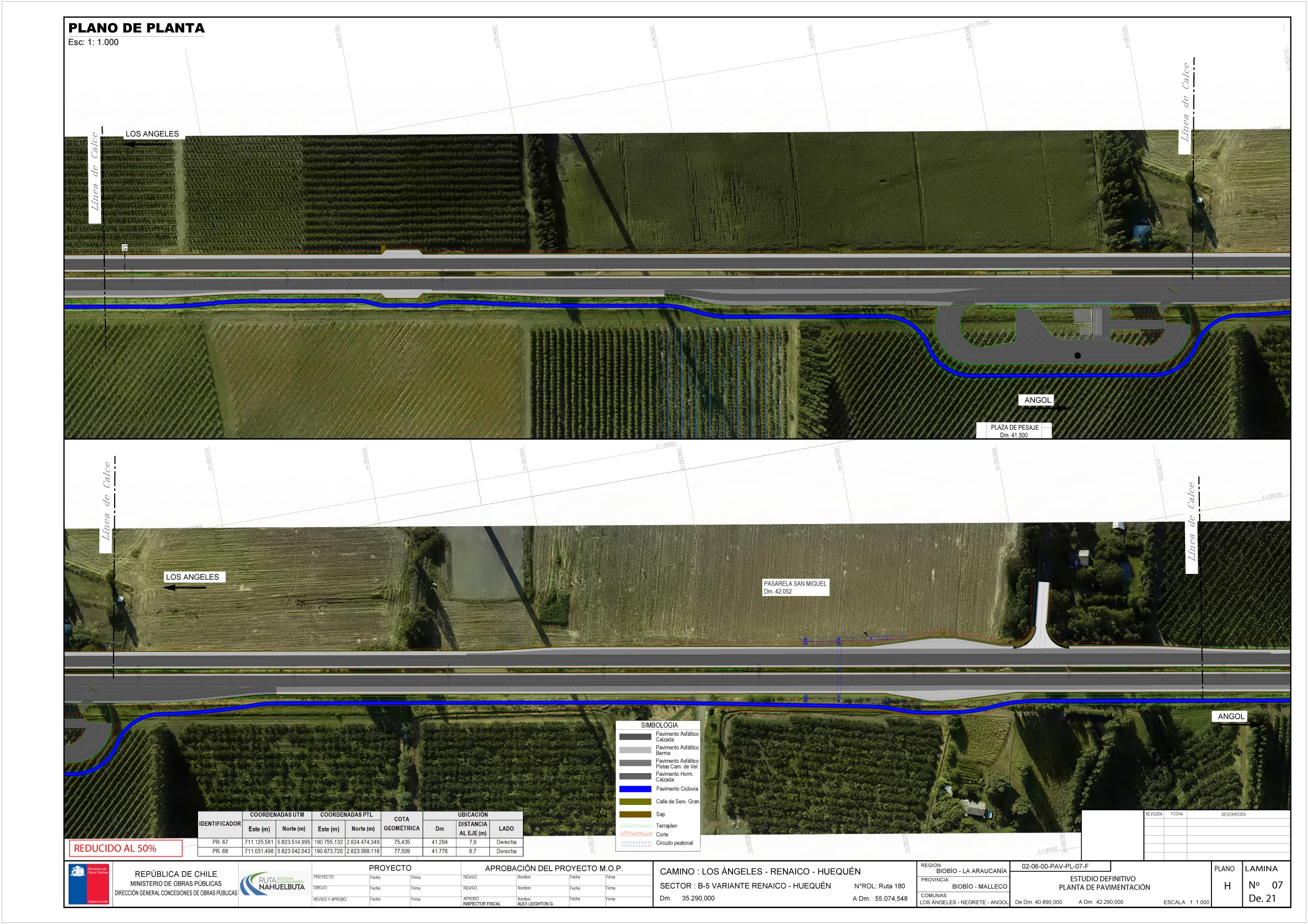Click the IDENTIFICADOR column header
The image size is (1308, 924).
point(220,824)
